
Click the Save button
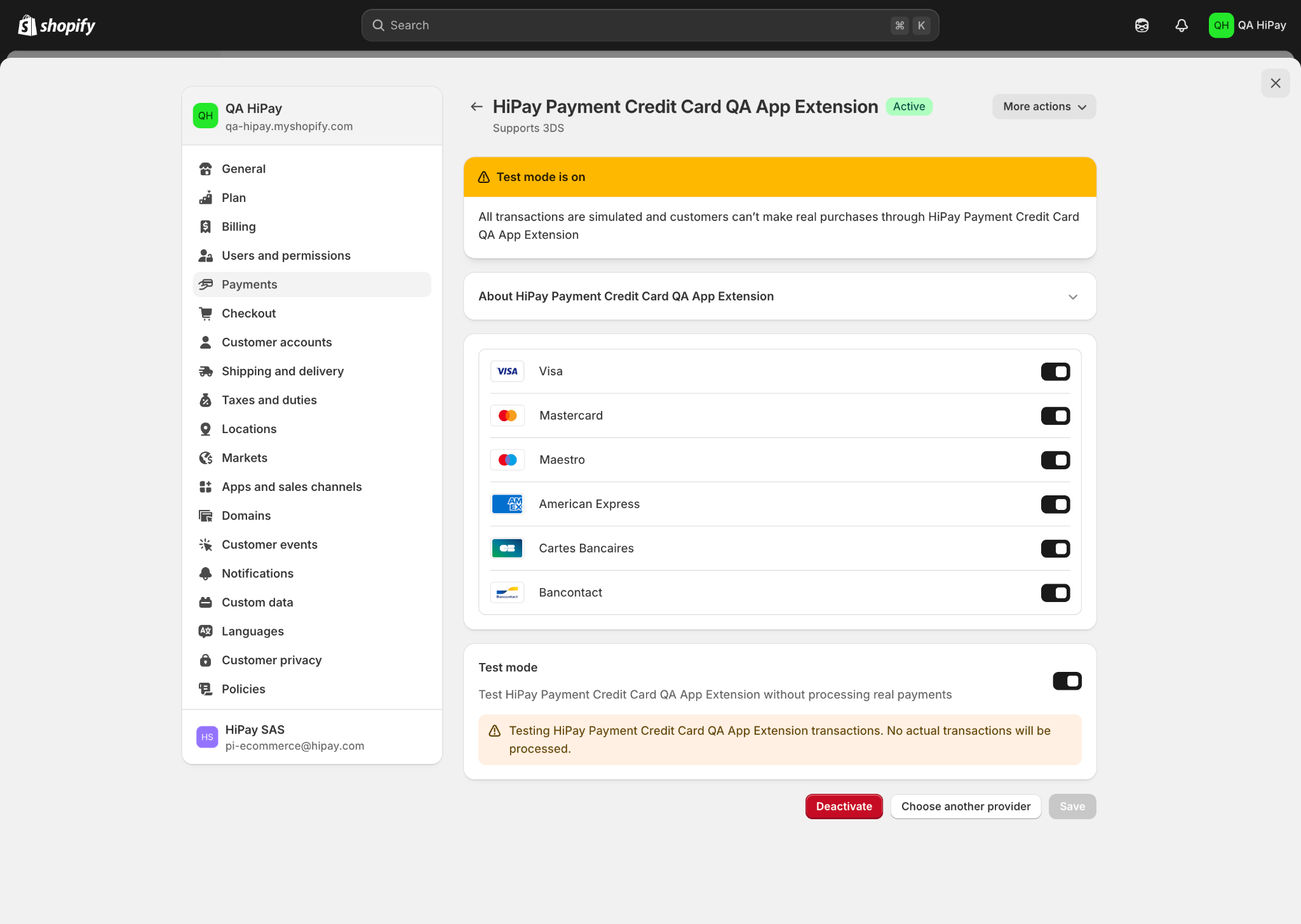point(1072,807)
